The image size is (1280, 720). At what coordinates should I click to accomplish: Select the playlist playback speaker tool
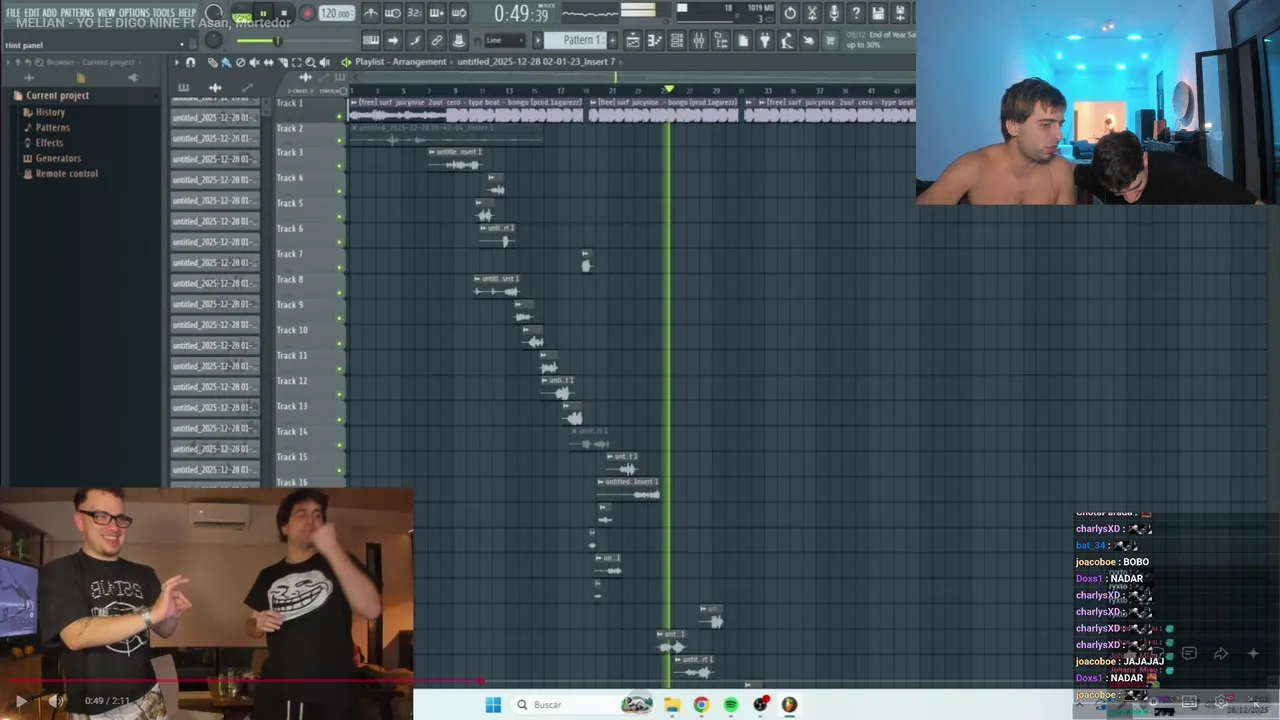click(x=325, y=62)
